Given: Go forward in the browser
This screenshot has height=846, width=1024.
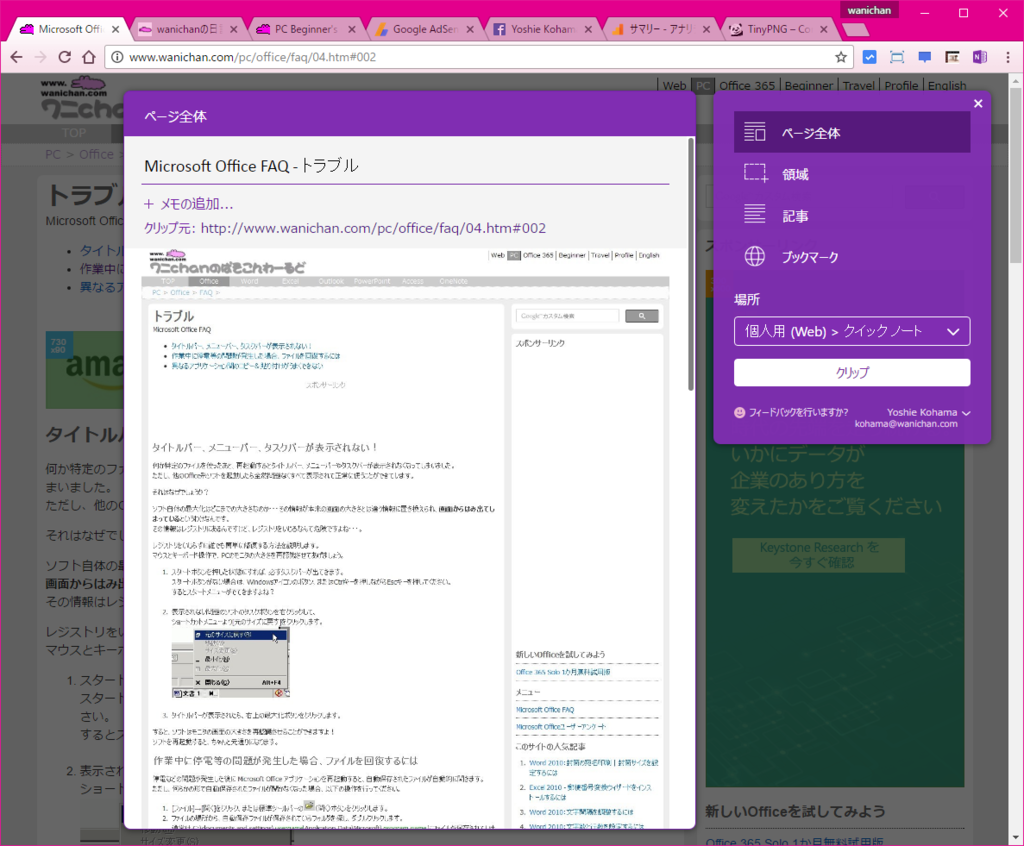Looking at the screenshot, I should click(x=40, y=57).
